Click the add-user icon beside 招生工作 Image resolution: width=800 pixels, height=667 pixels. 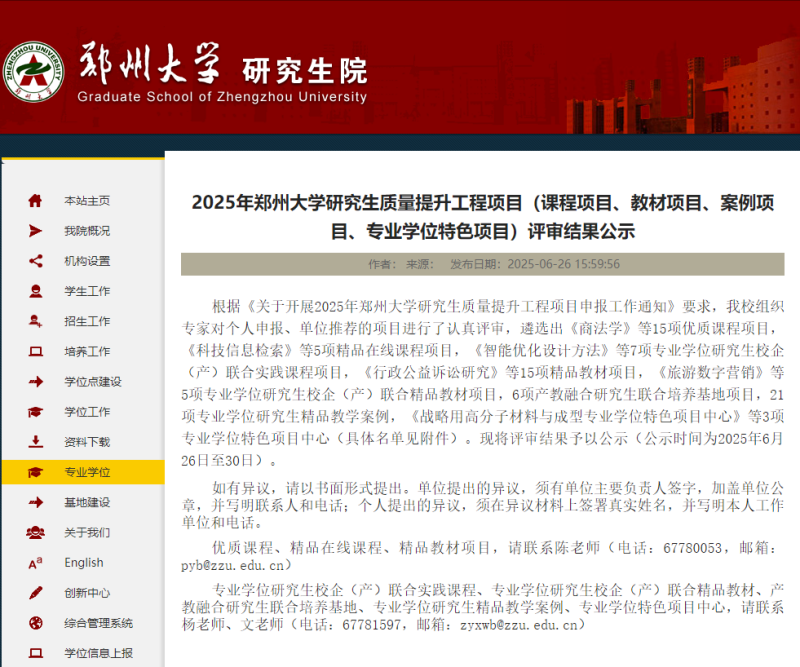(35, 321)
